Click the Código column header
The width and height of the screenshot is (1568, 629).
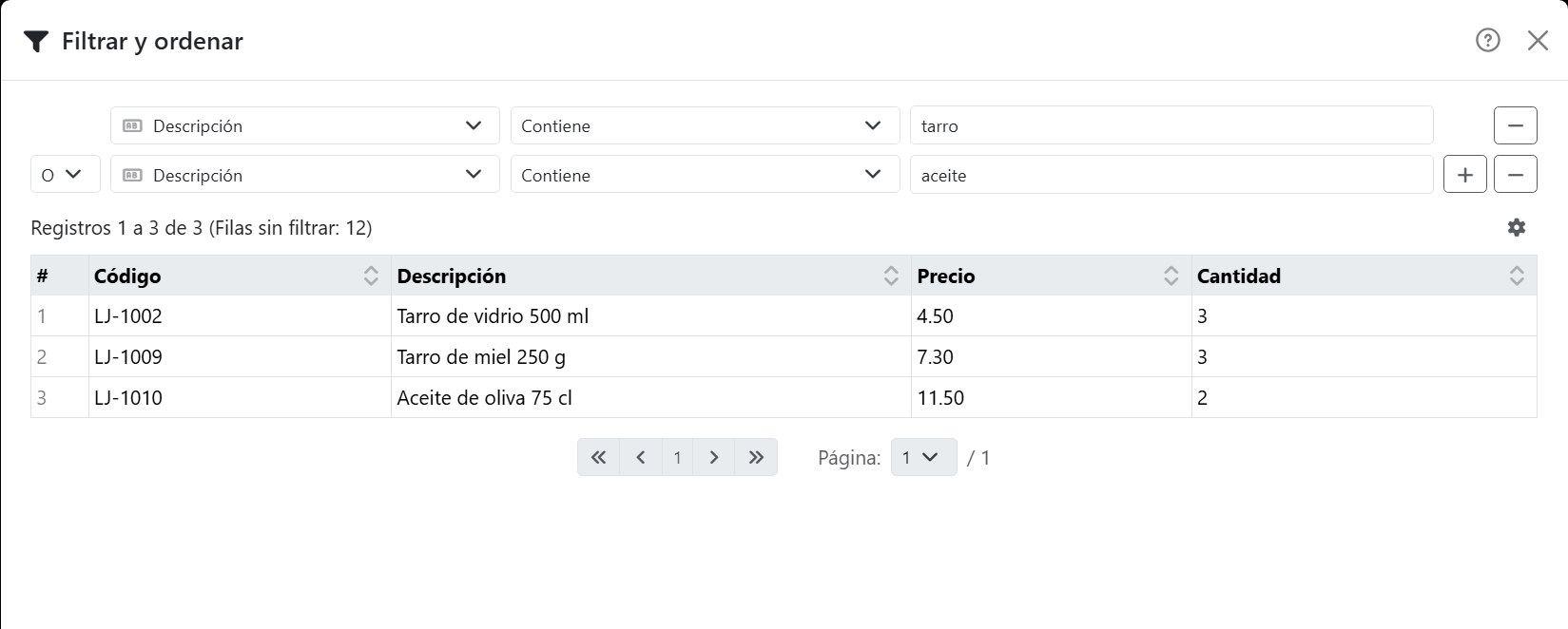tap(240, 276)
